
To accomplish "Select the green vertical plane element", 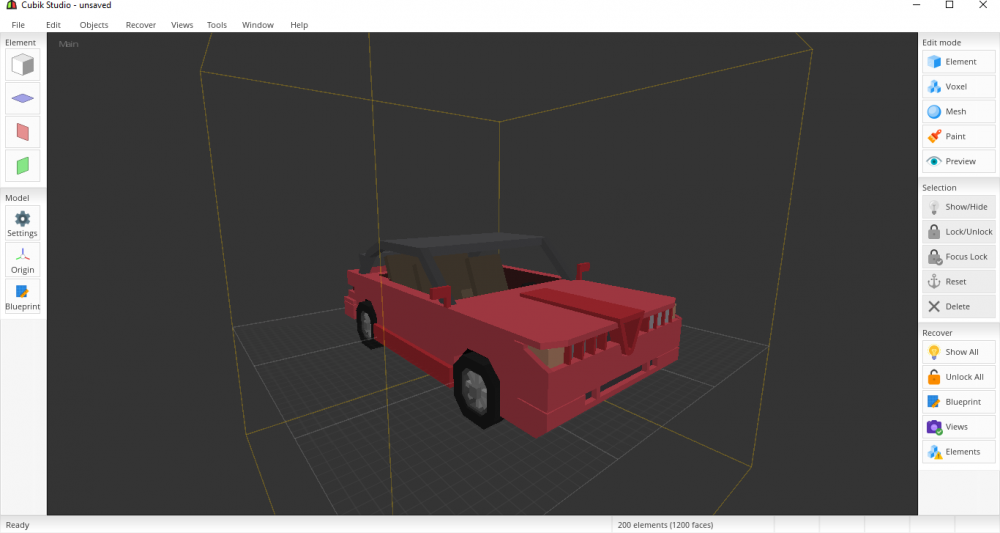I will coord(22,165).
